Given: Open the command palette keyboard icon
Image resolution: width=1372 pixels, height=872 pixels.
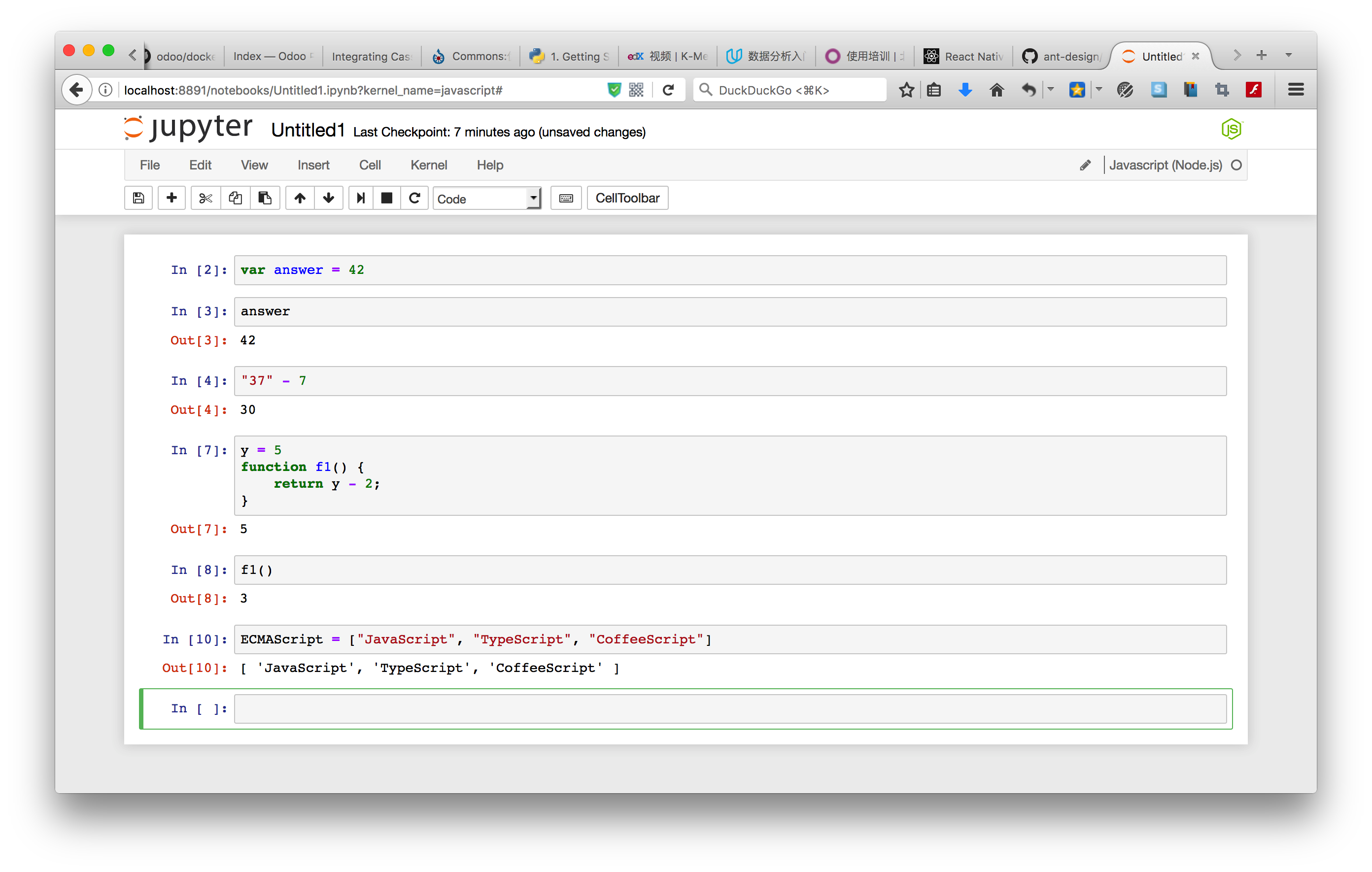Looking at the screenshot, I should click(x=566, y=198).
